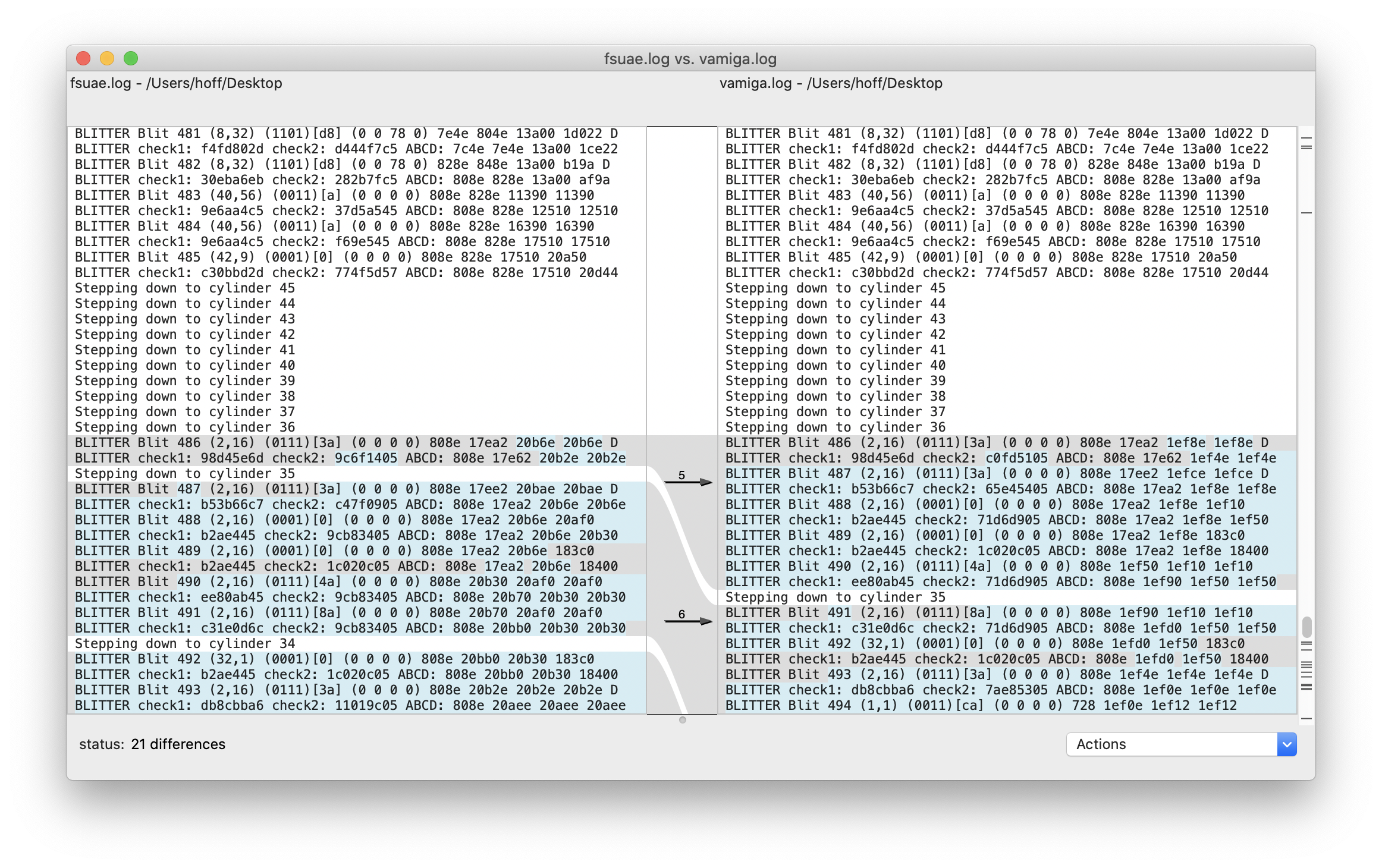
Task: Select 'check2: c0fd5105' line in right pane
Action: (x=1001, y=458)
